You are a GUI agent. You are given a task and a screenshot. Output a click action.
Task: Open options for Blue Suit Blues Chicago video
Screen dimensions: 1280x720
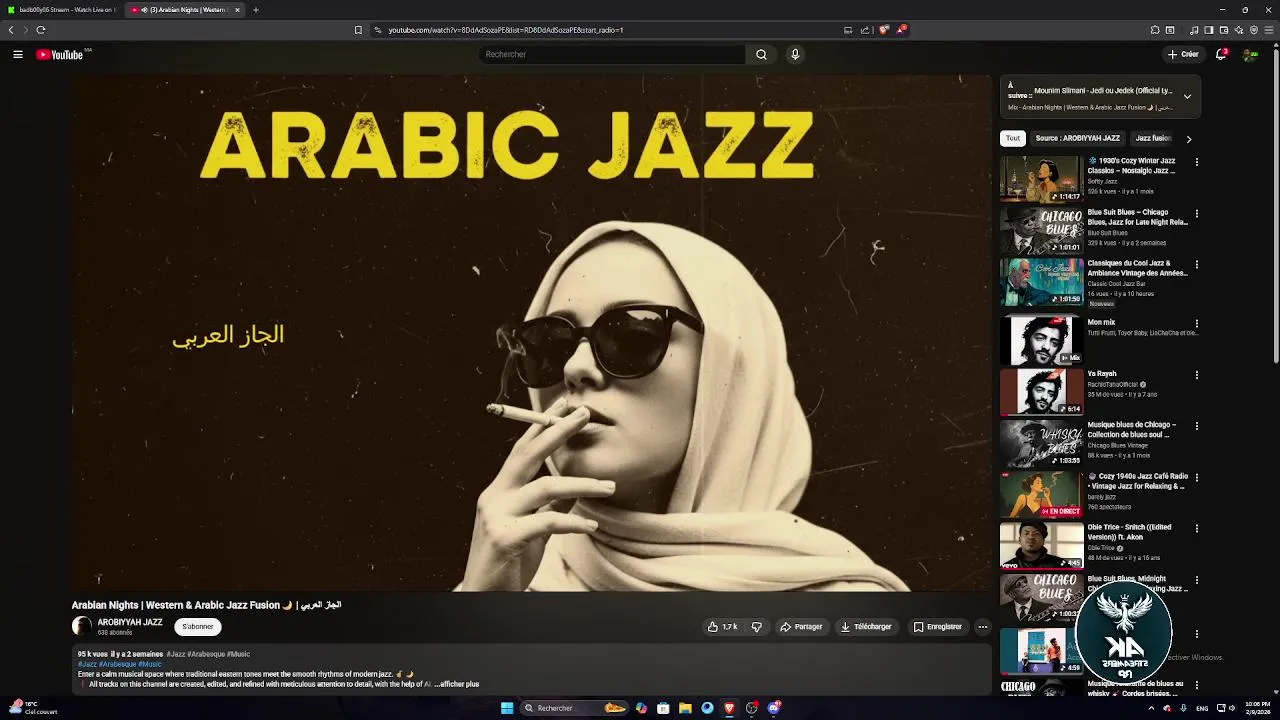(x=1196, y=214)
